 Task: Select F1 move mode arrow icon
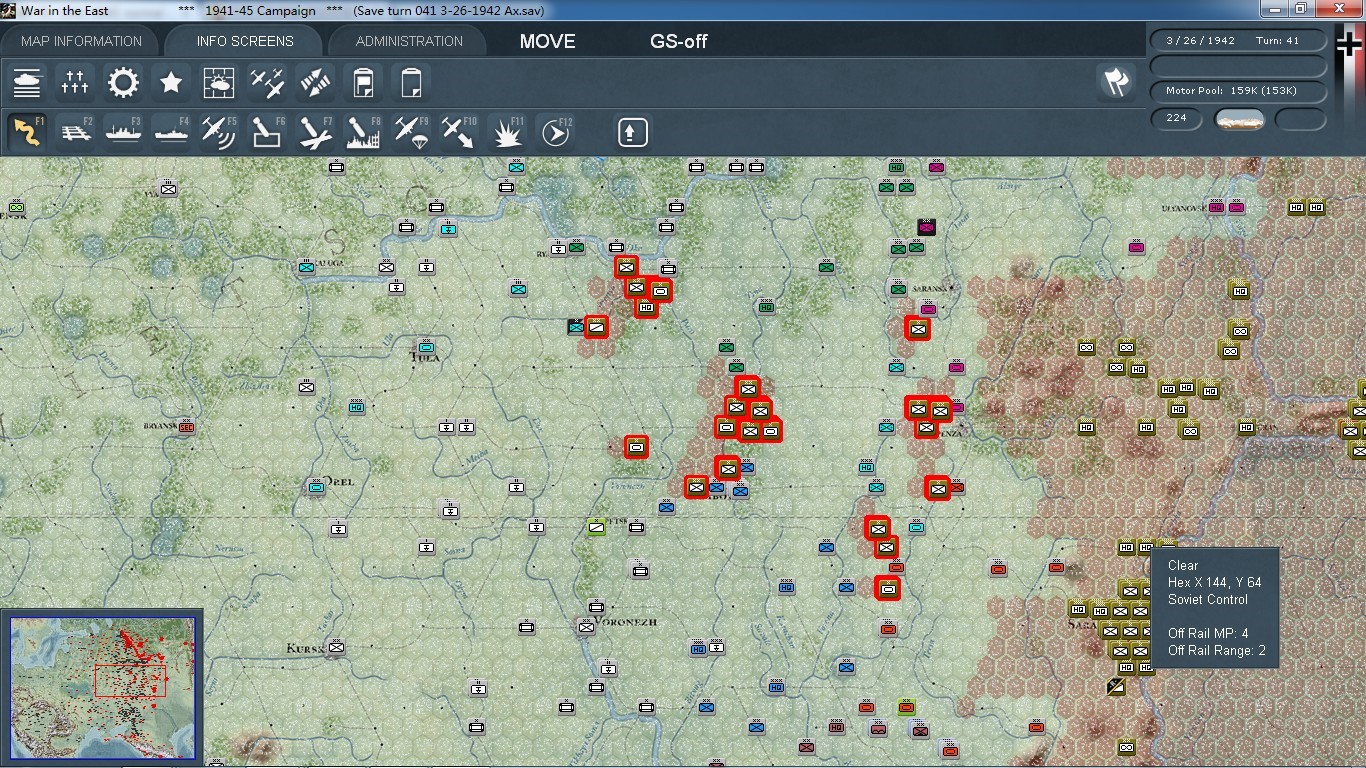pos(27,132)
